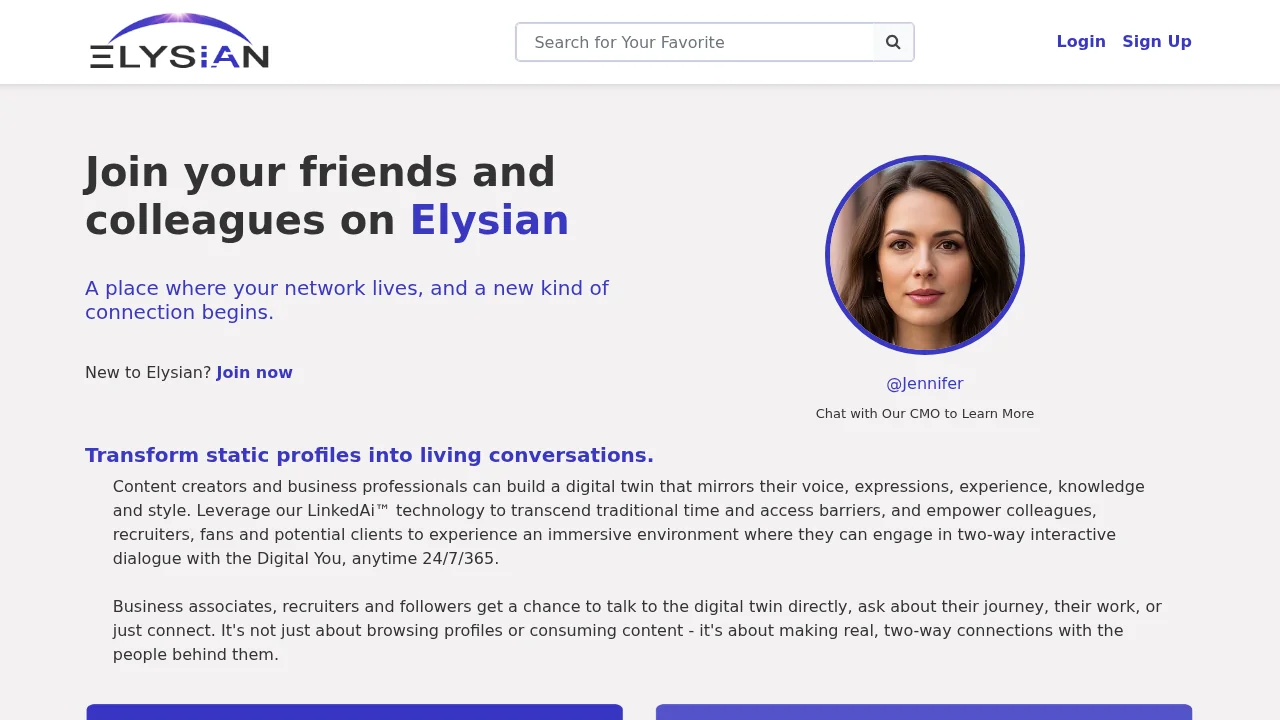
Task: Click the purple button at bottom right
Action: click(x=924, y=714)
